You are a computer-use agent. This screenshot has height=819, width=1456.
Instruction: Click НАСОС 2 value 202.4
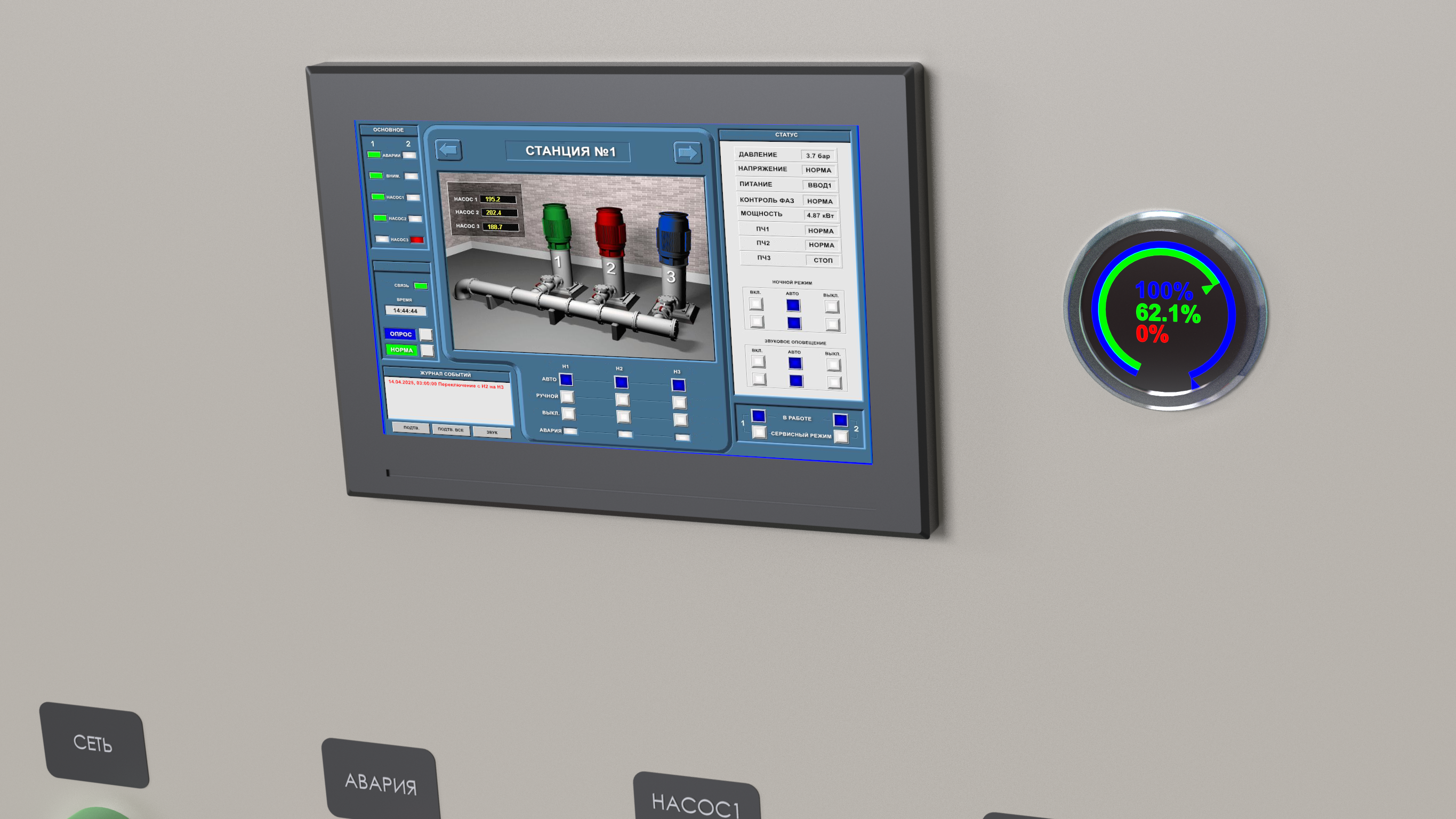tap(499, 213)
